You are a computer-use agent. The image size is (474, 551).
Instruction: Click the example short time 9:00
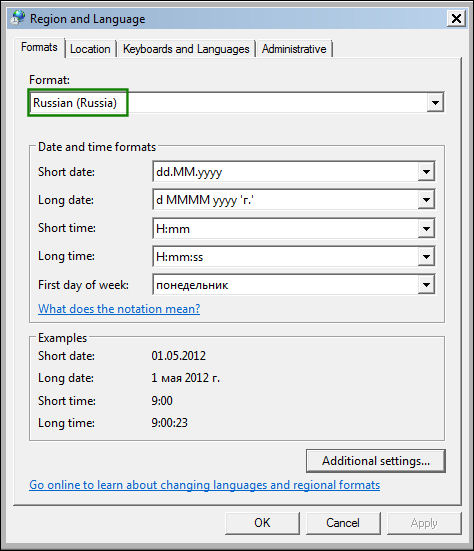click(162, 401)
